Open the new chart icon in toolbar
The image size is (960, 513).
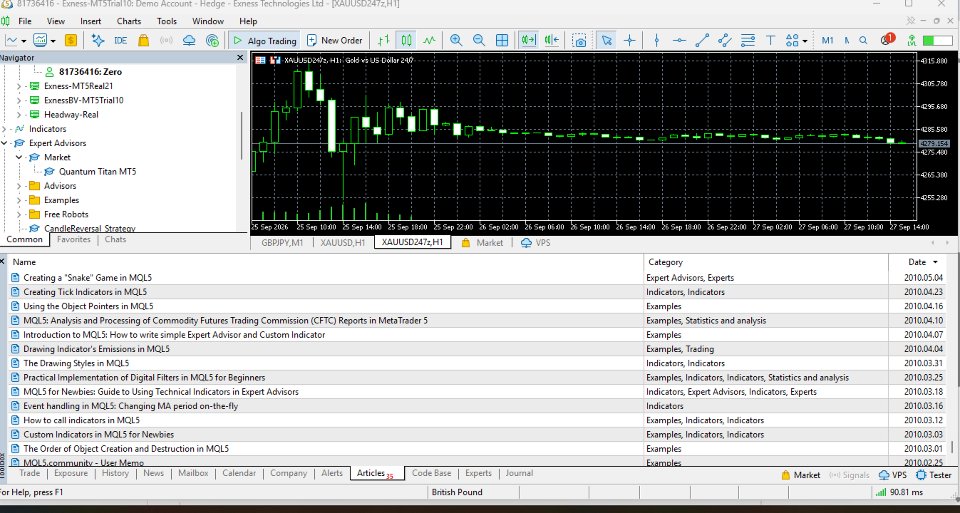[12, 40]
